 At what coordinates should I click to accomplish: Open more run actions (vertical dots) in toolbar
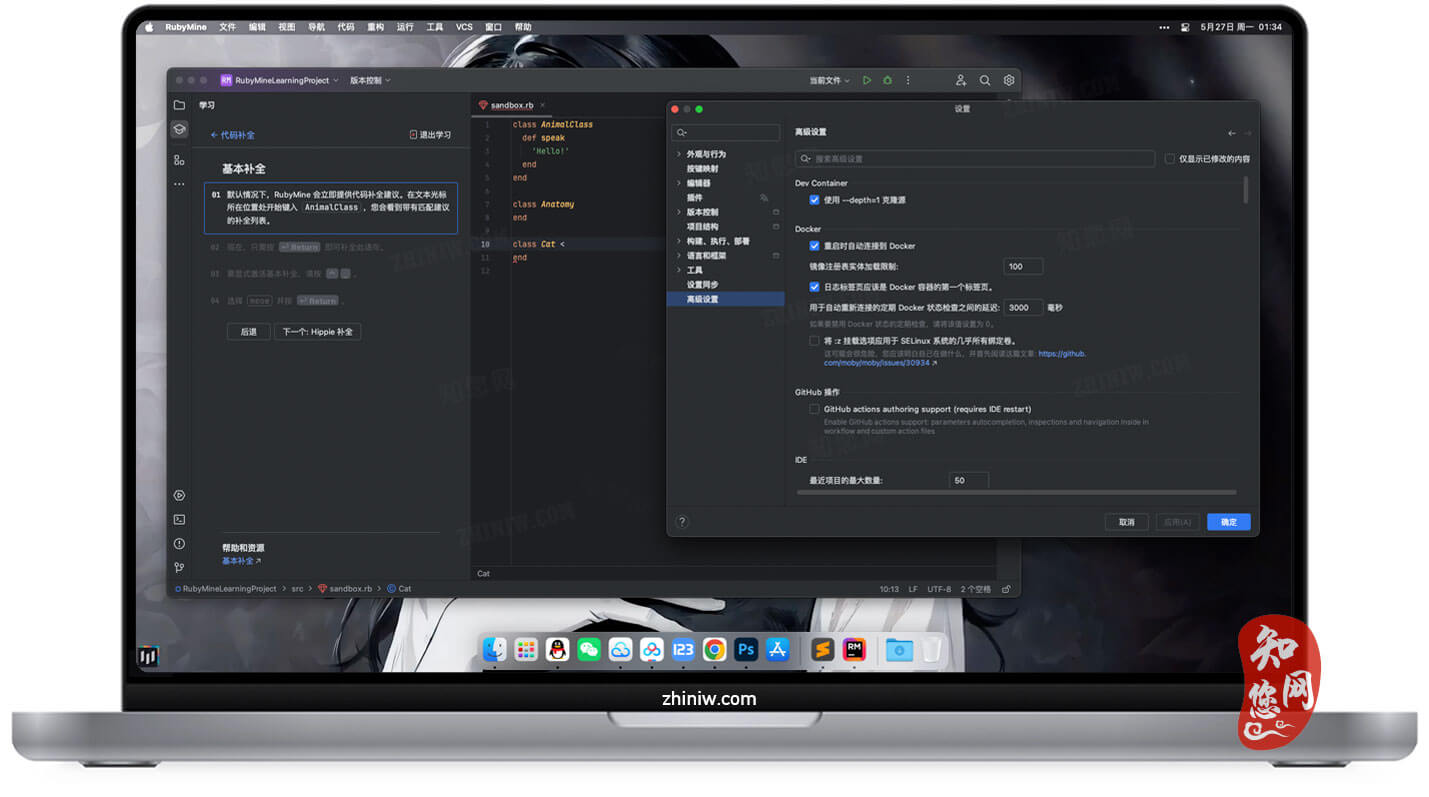pos(907,80)
